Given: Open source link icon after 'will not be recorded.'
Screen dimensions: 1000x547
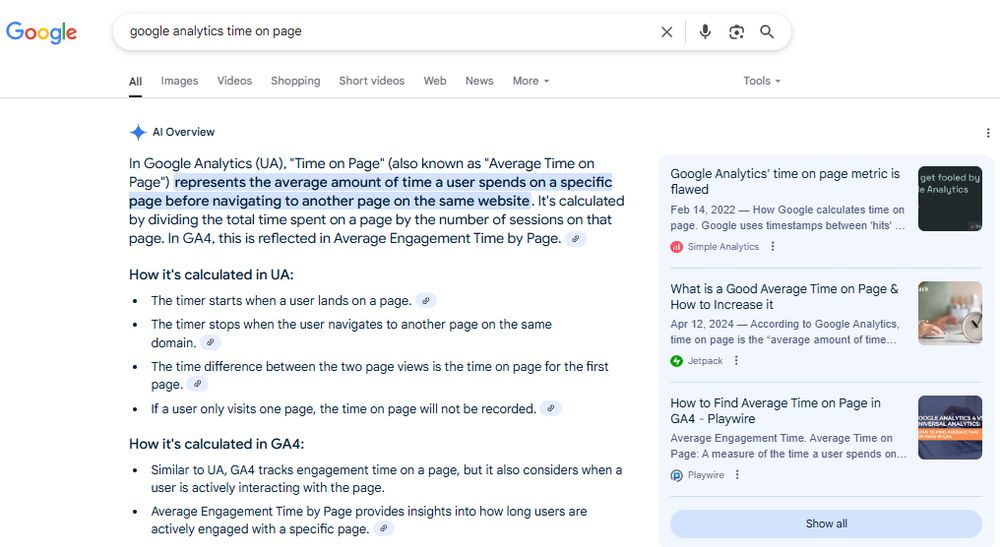Looking at the screenshot, I should pyautogui.click(x=550, y=408).
